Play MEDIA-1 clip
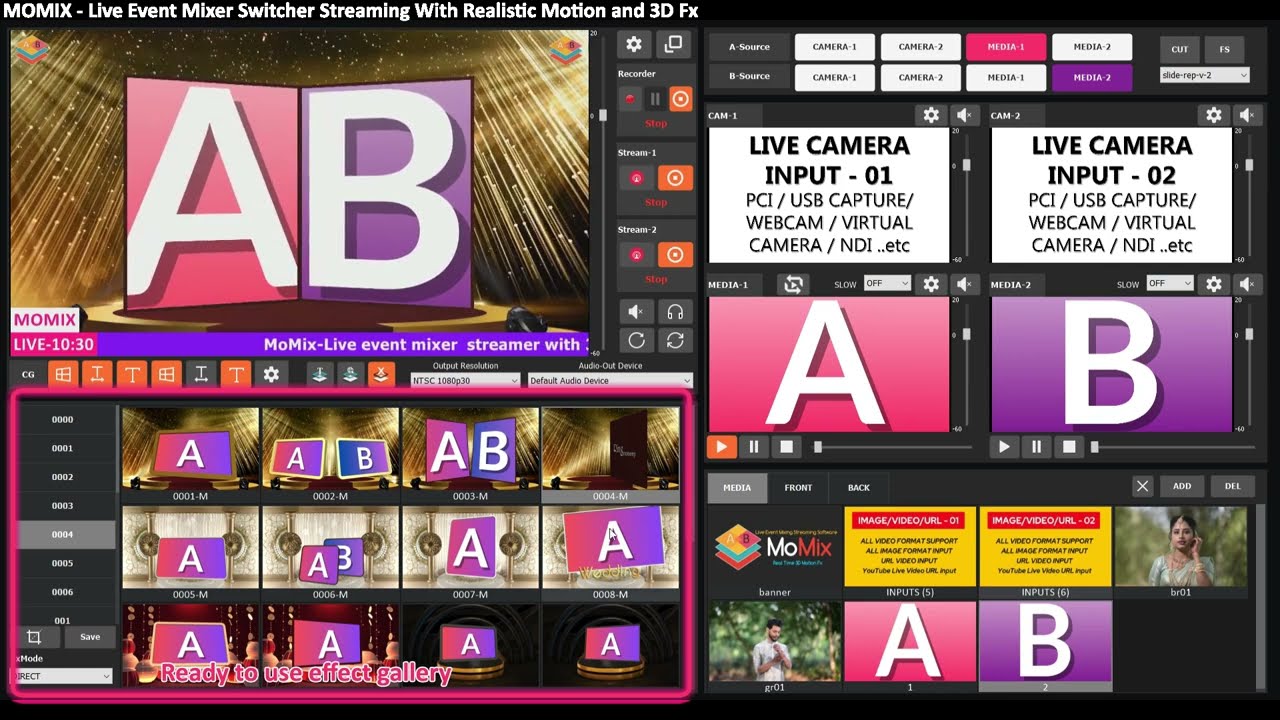1280x720 pixels. tap(721, 447)
